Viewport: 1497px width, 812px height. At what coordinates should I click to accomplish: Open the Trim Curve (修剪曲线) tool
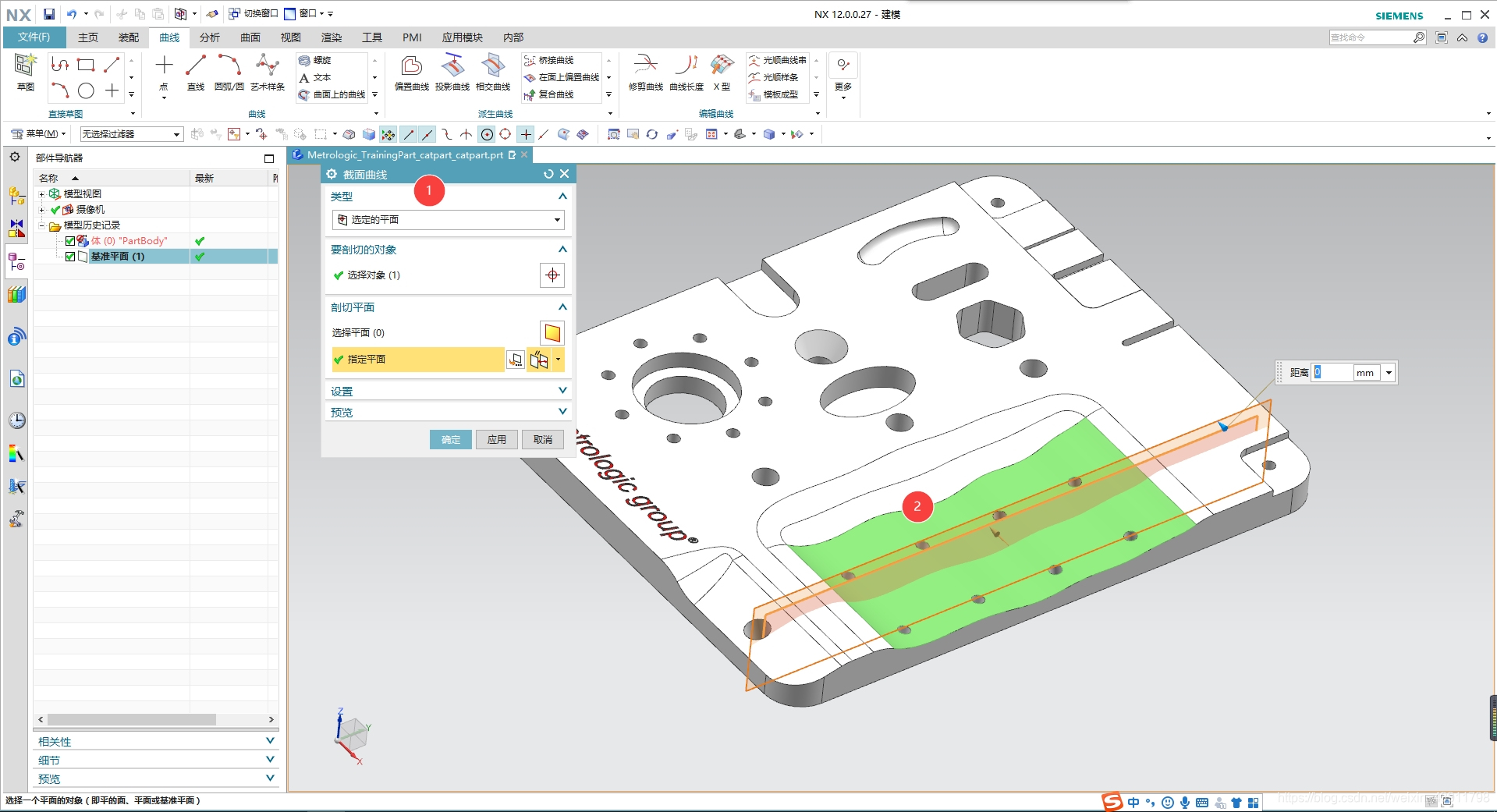click(646, 73)
